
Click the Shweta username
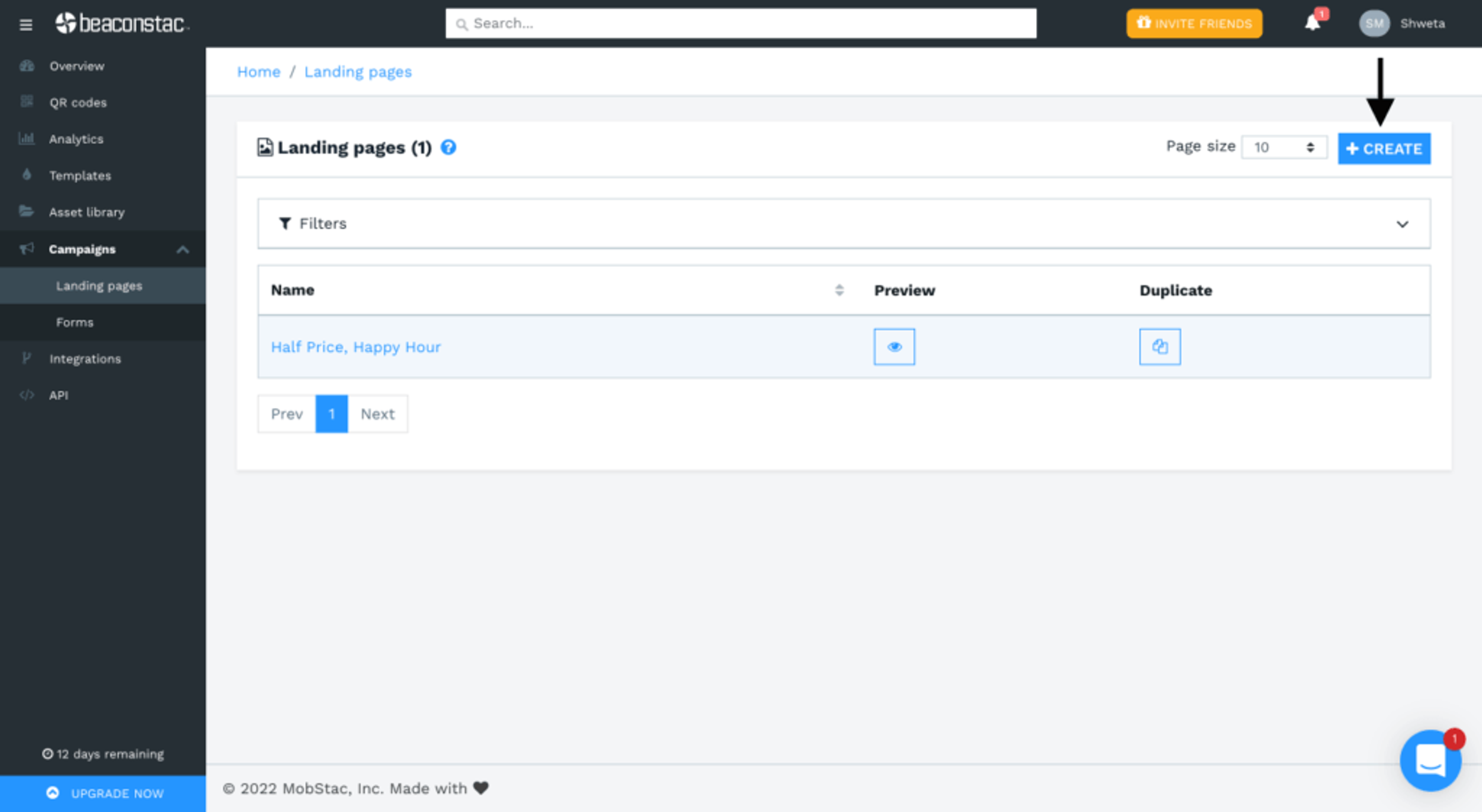(x=1422, y=24)
